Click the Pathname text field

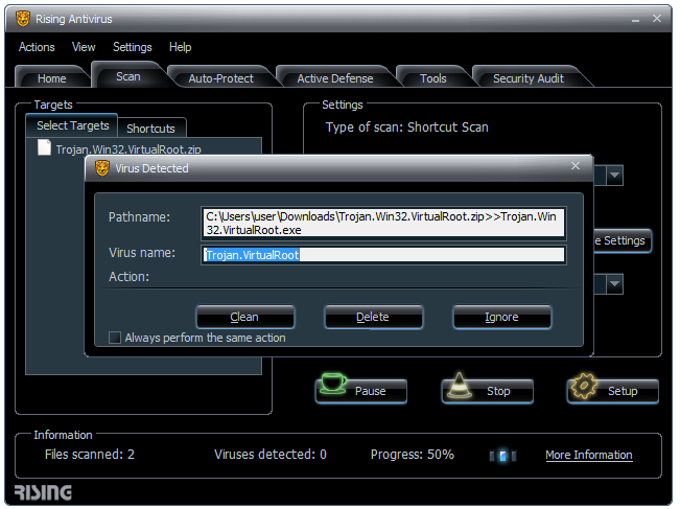point(383,223)
